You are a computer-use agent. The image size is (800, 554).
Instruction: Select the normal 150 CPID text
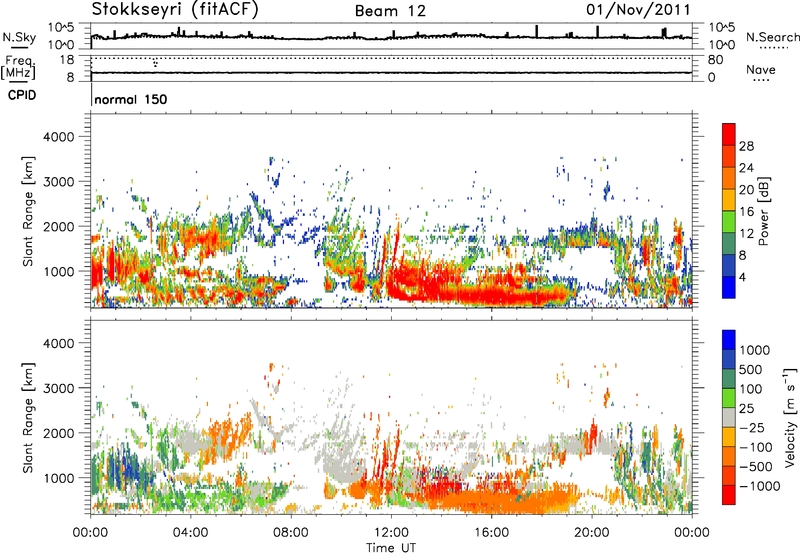131,99
